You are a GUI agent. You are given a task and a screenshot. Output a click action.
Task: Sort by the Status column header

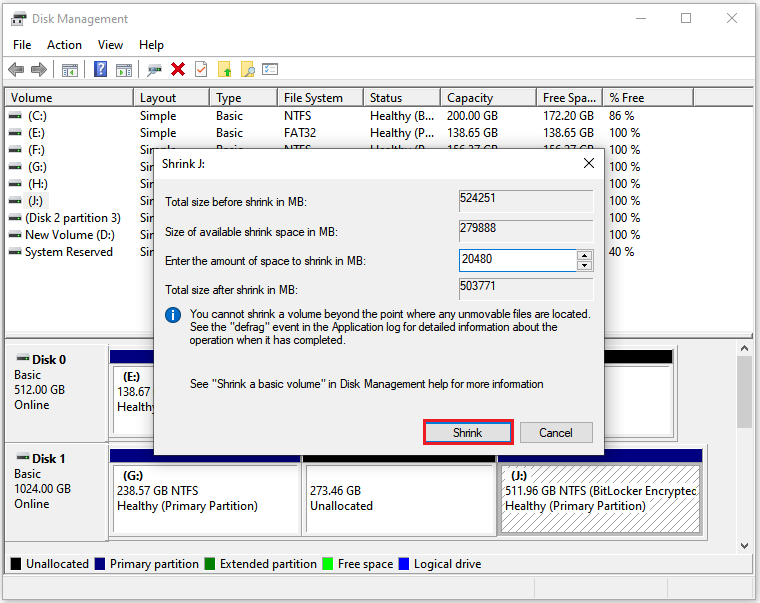[402, 97]
